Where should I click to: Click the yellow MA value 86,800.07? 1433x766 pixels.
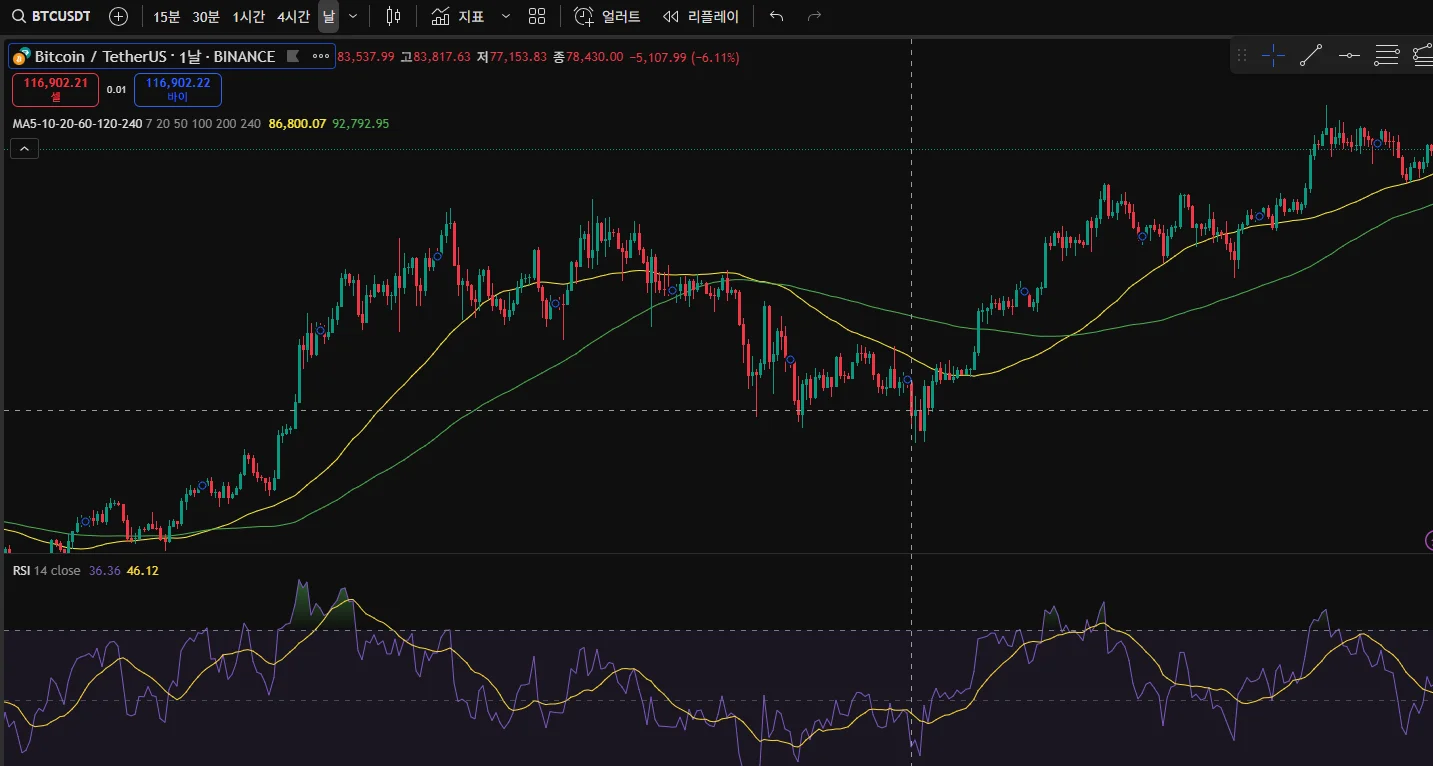297,124
